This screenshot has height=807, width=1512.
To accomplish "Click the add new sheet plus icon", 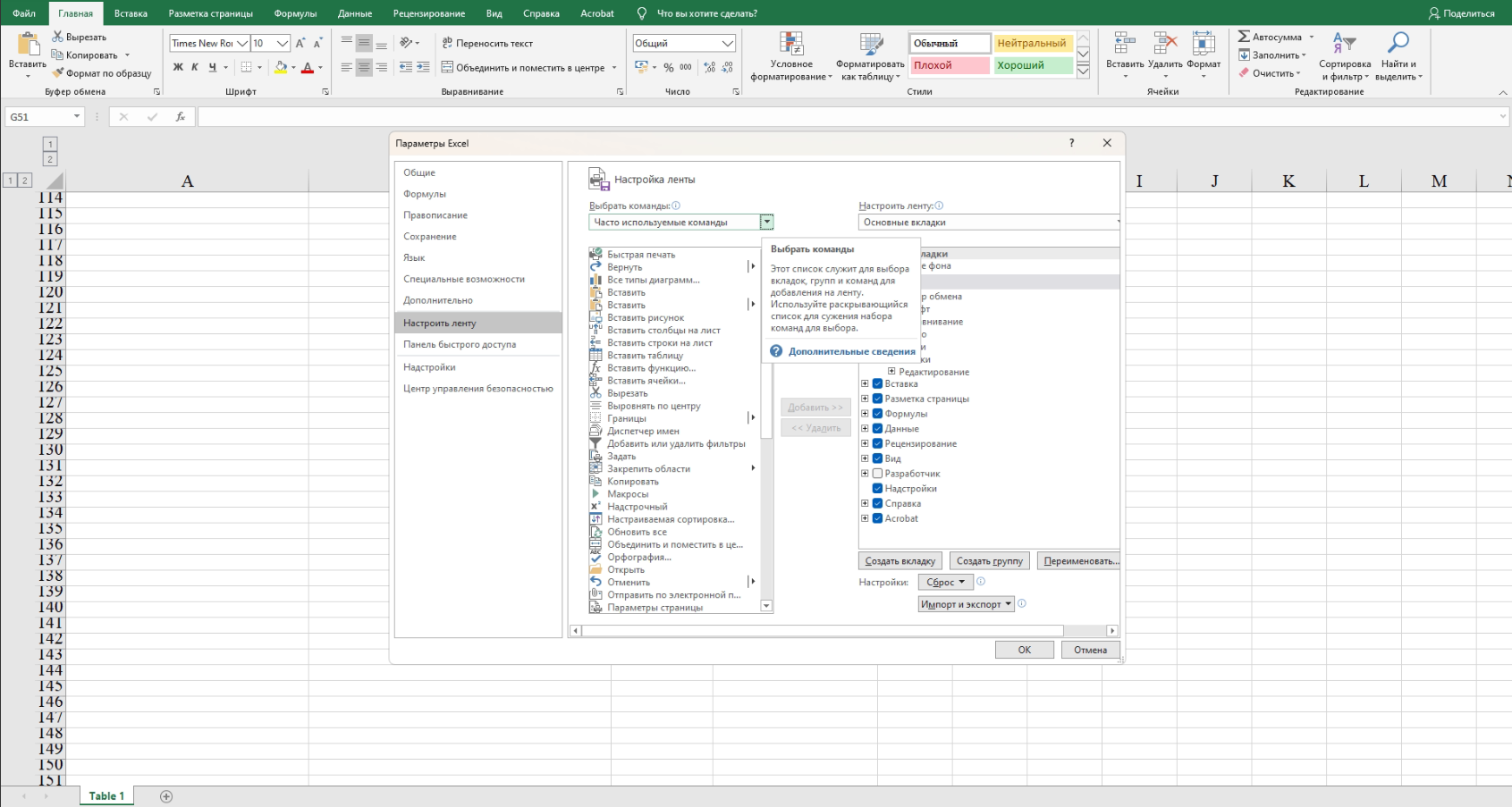I will click(166, 796).
